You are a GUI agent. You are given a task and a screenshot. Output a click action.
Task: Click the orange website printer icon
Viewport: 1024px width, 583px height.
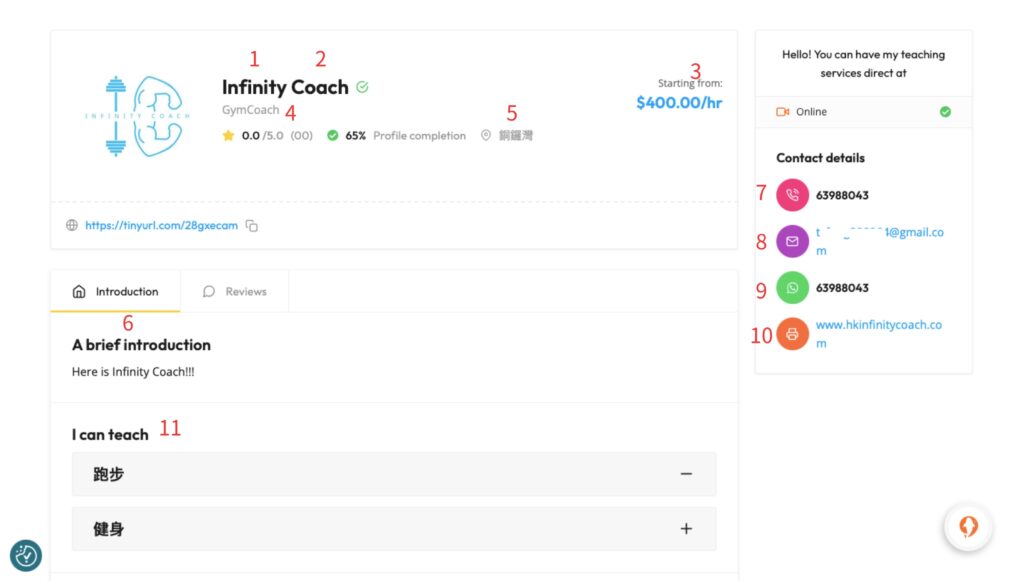(x=792, y=334)
